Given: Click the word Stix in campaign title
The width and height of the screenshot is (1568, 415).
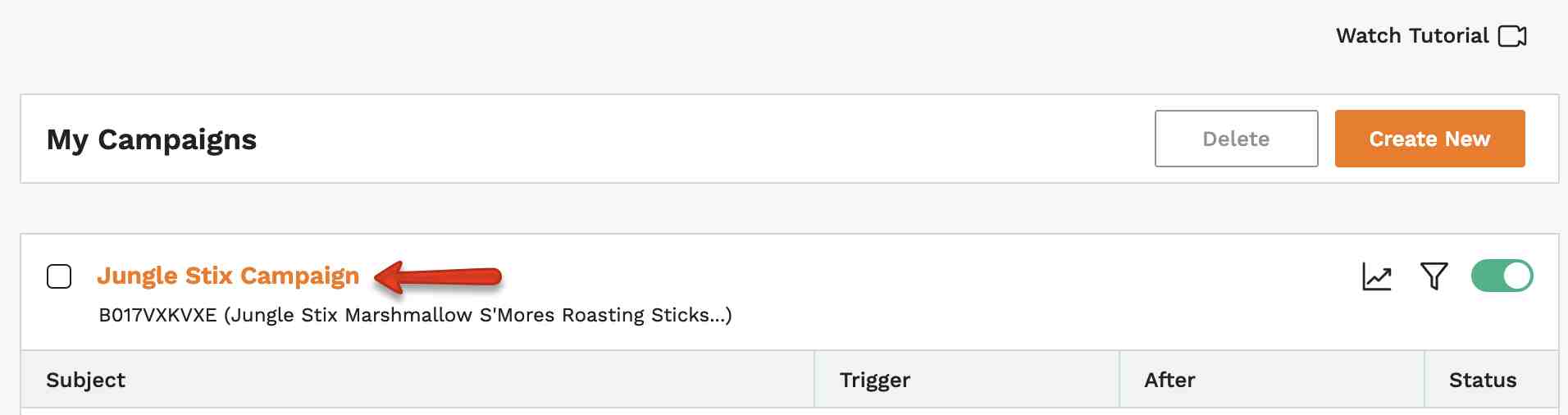Looking at the screenshot, I should point(209,276).
